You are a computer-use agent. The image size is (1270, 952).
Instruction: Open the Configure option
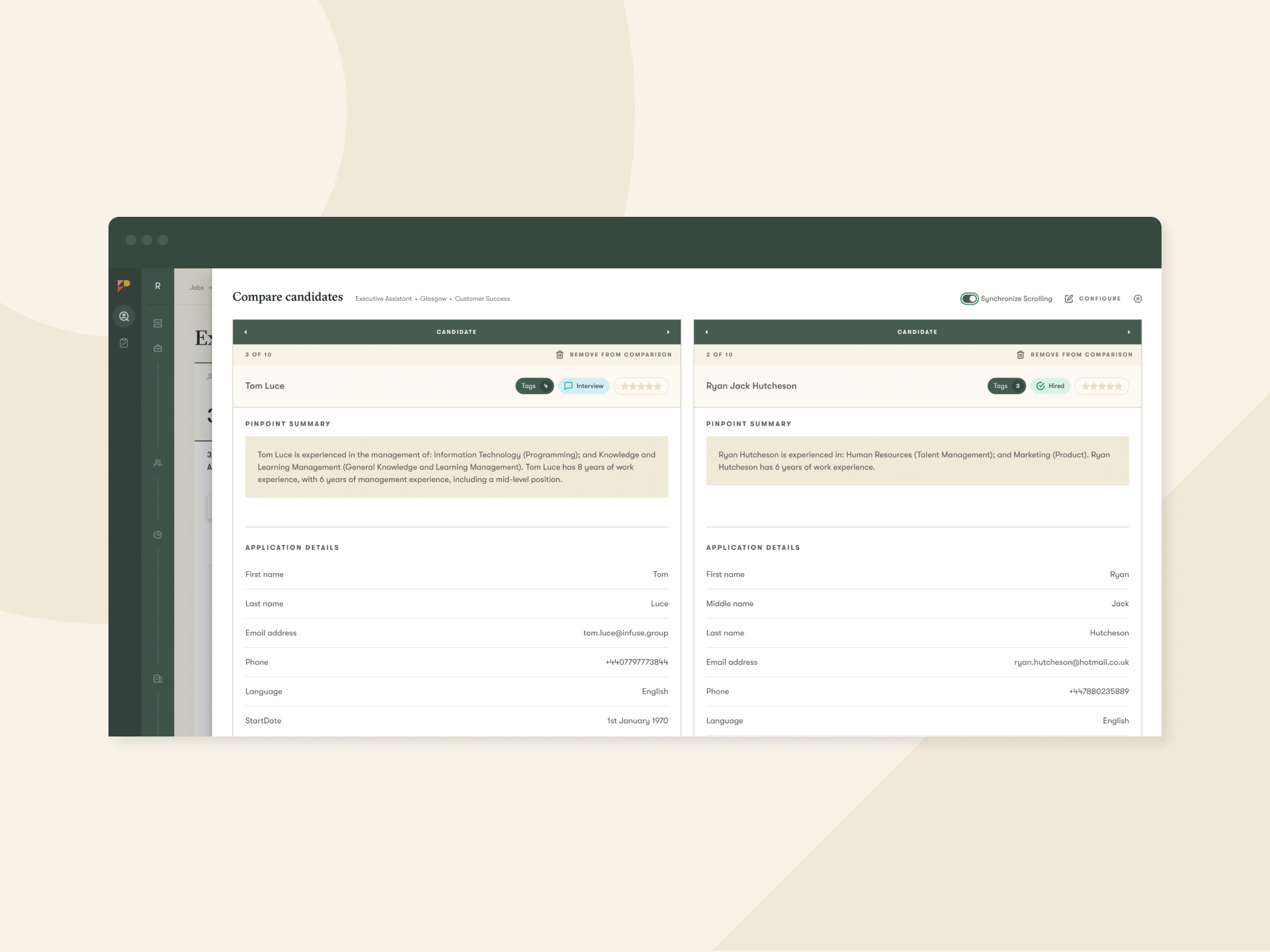coord(1093,299)
